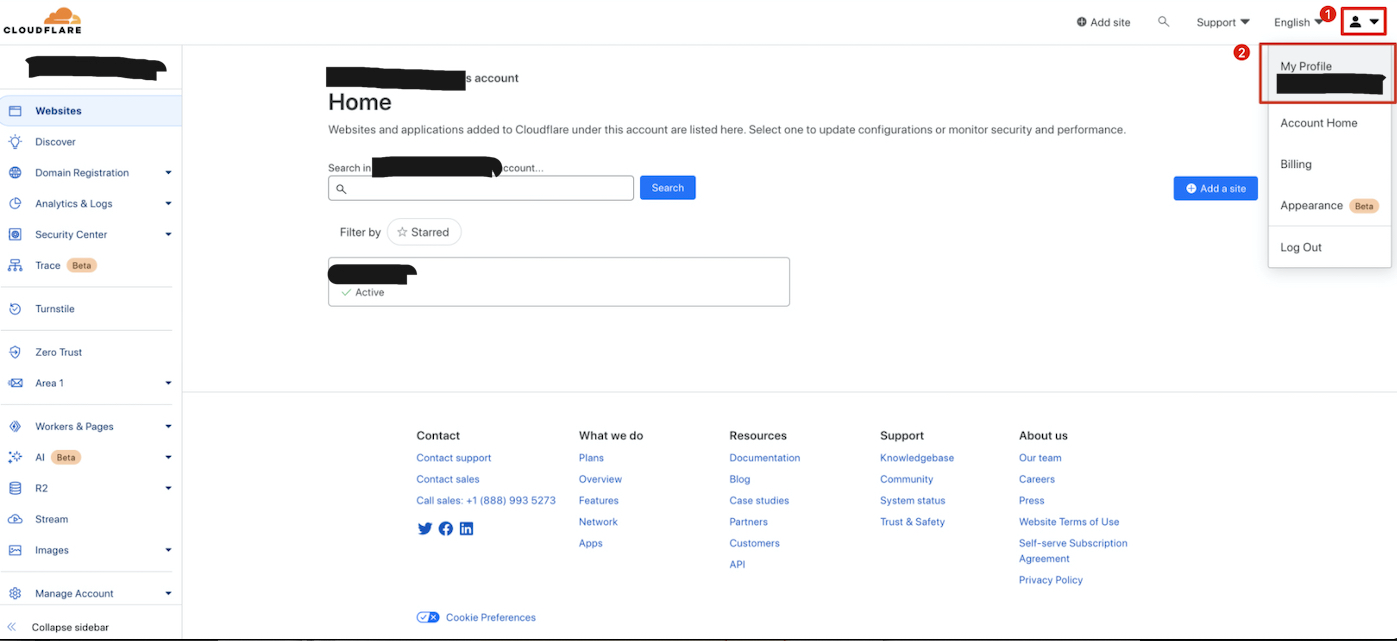
Task: Open LinkedIn social icon in footer
Action: tap(467, 529)
